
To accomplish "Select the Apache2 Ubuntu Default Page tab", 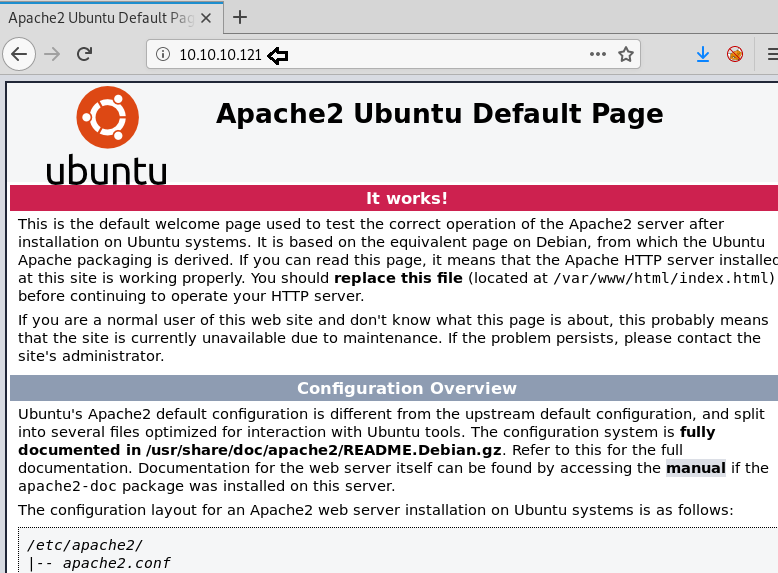I will pyautogui.click(x=111, y=18).
